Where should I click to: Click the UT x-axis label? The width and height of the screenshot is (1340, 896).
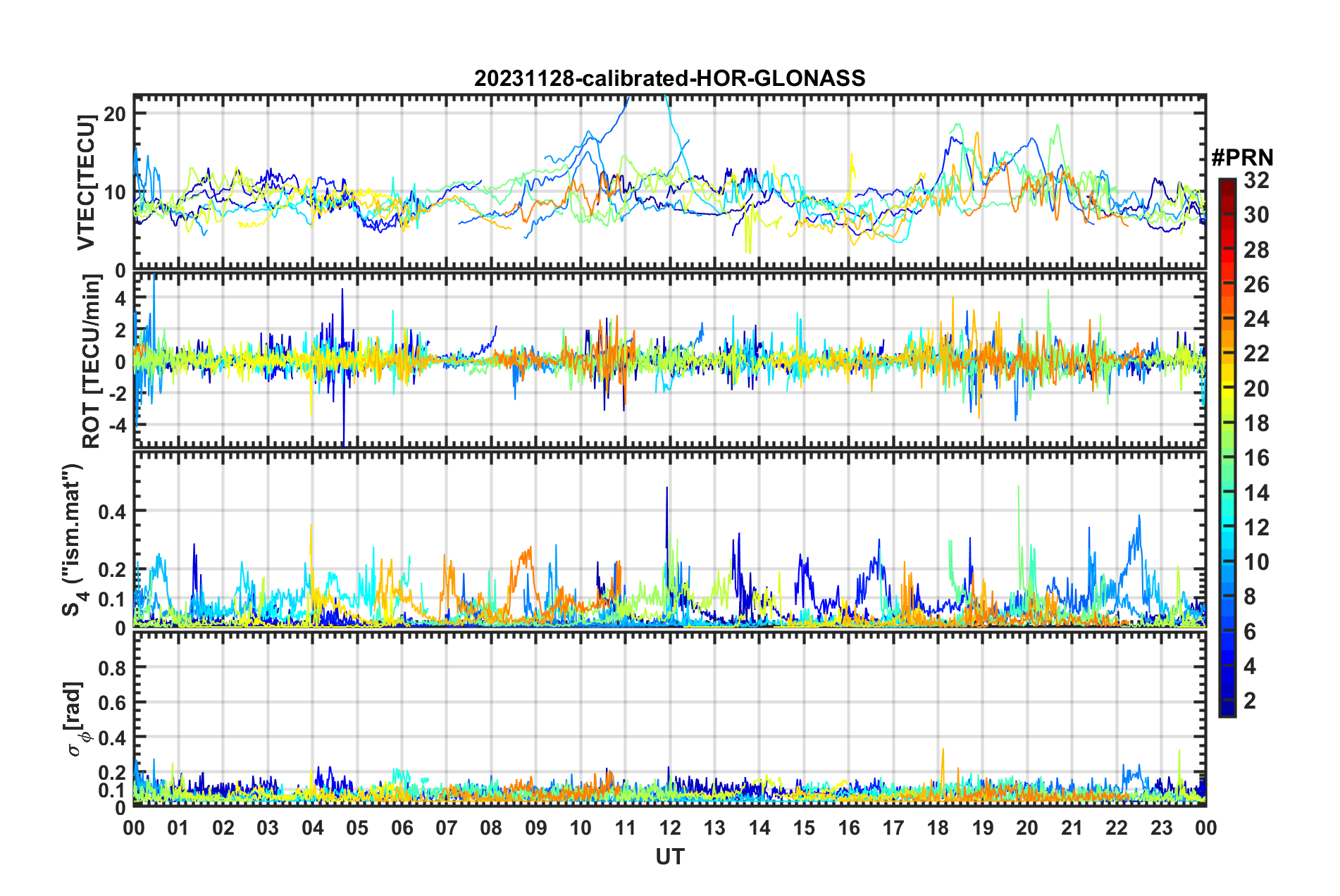(x=669, y=857)
